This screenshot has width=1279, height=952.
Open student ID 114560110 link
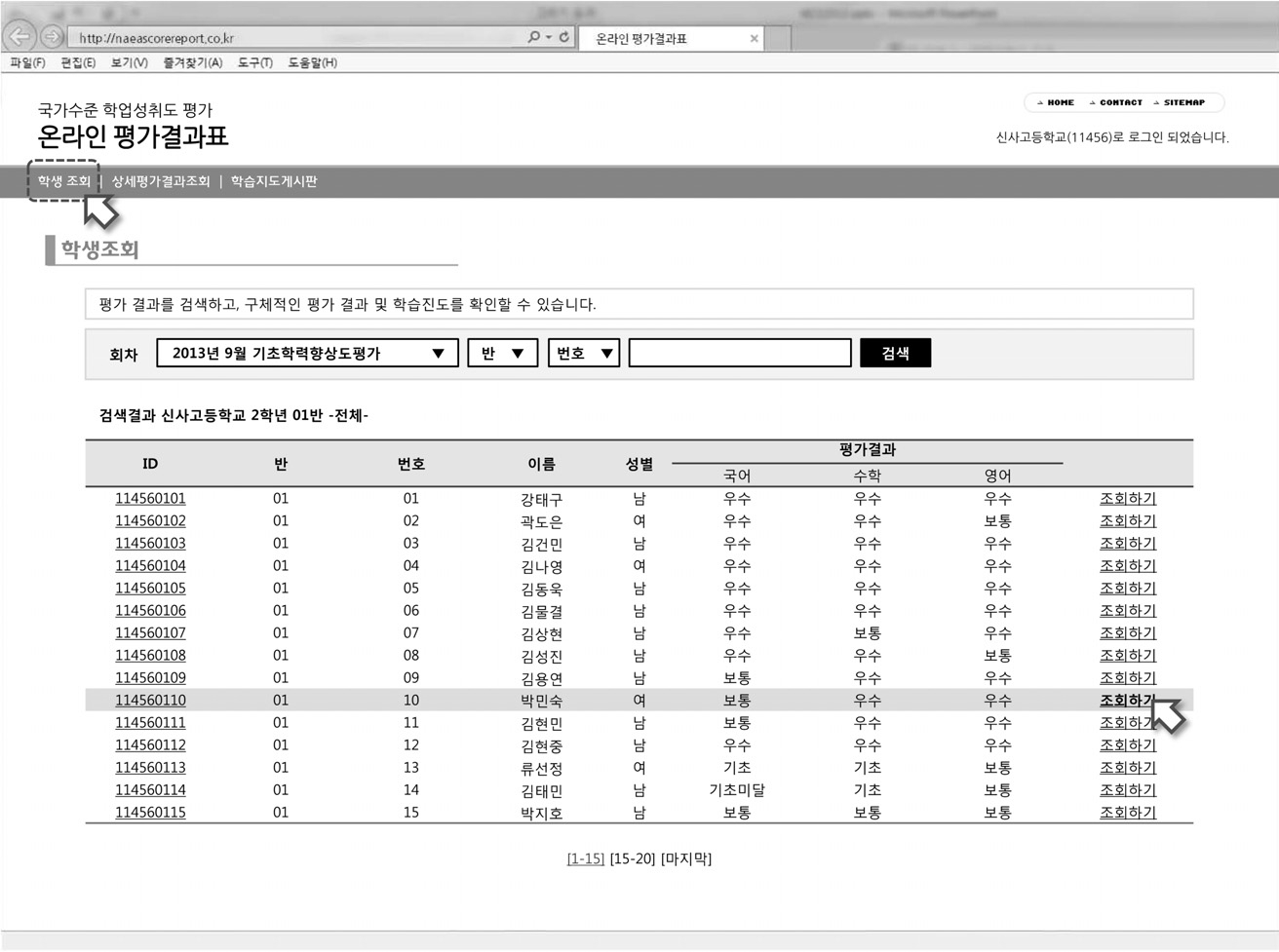(150, 701)
